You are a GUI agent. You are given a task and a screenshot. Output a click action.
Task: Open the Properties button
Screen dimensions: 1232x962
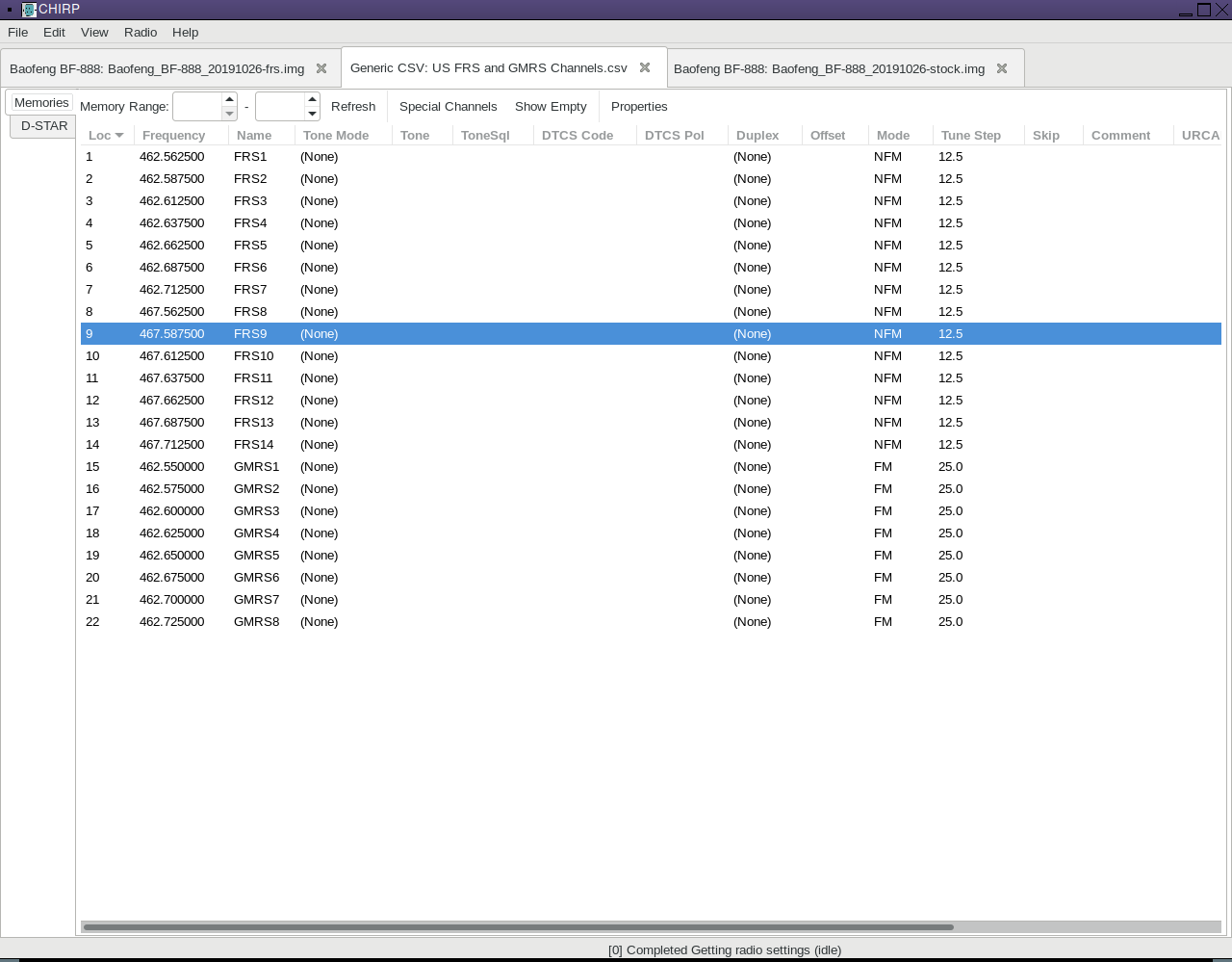pos(639,106)
